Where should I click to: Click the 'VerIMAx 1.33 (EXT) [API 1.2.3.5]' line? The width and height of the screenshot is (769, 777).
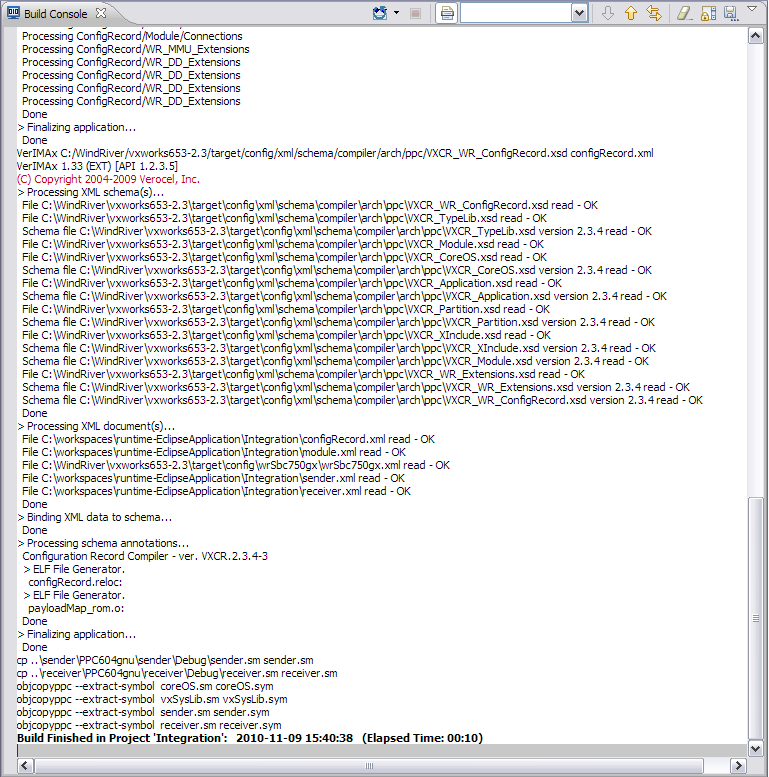pos(97,166)
